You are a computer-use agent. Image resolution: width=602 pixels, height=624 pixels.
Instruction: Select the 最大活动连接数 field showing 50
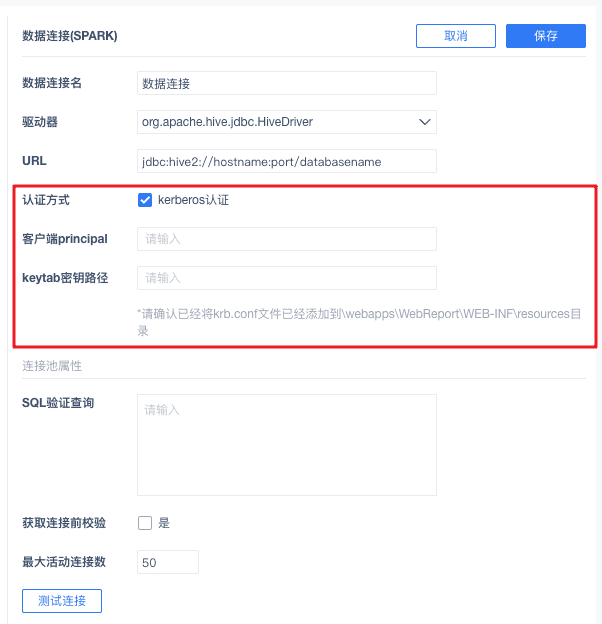[168, 562]
